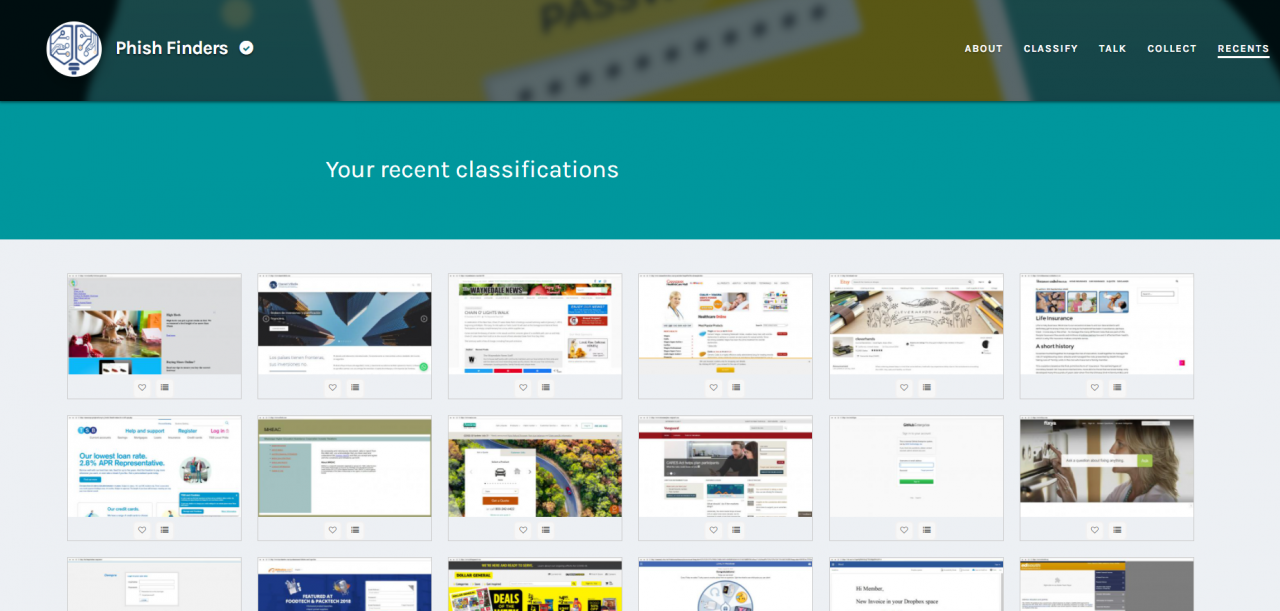Open the 2.8% APR loan rate thumbnail
The height and width of the screenshot is (611, 1280).
pos(154,467)
